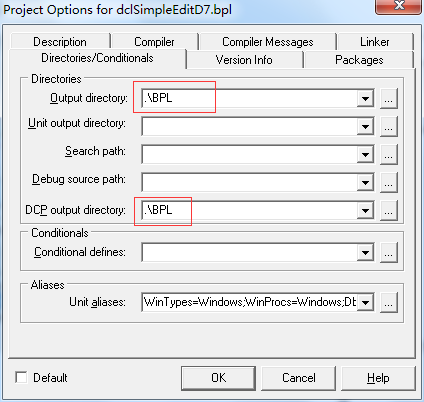The height and width of the screenshot is (402, 424).
Task: Open the Unit aliases dropdown list
Action: tap(365, 303)
